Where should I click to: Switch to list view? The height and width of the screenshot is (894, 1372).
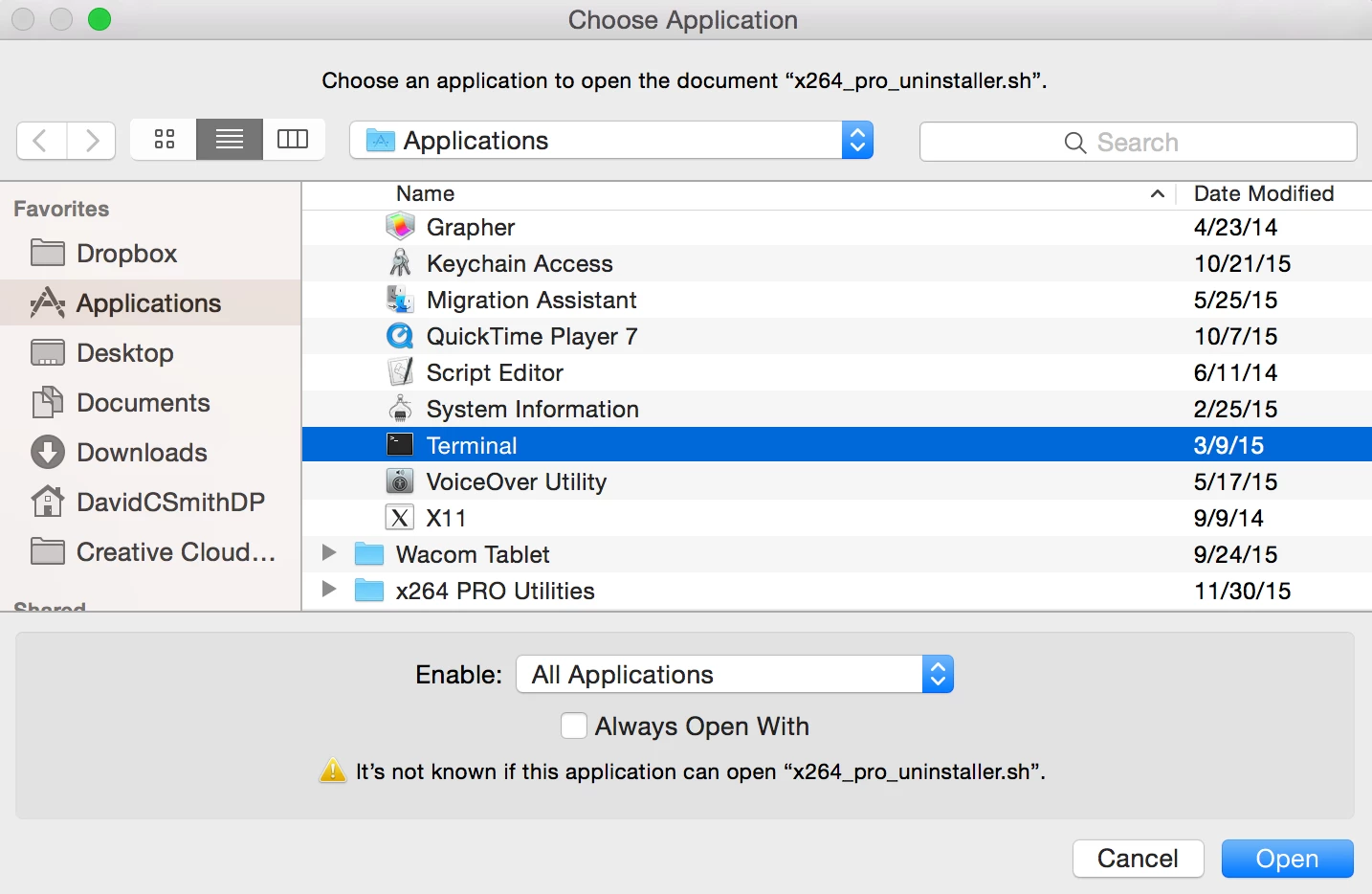pyautogui.click(x=230, y=140)
